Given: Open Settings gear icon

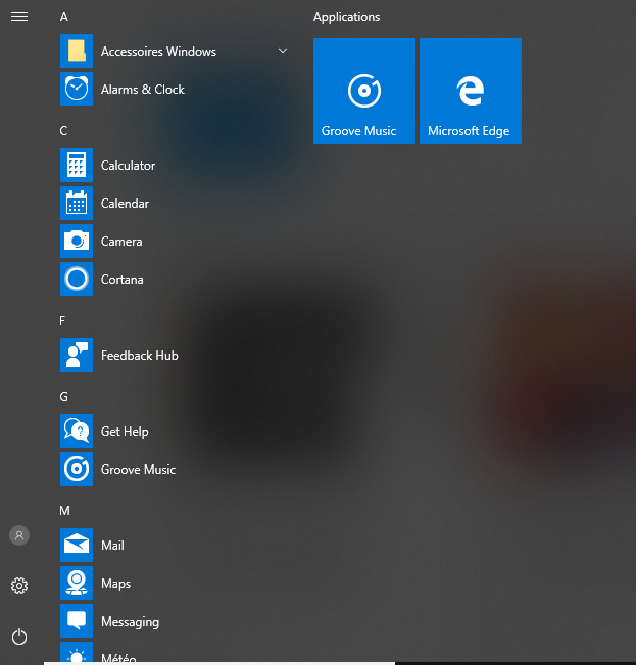Looking at the screenshot, I should (x=20, y=586).
